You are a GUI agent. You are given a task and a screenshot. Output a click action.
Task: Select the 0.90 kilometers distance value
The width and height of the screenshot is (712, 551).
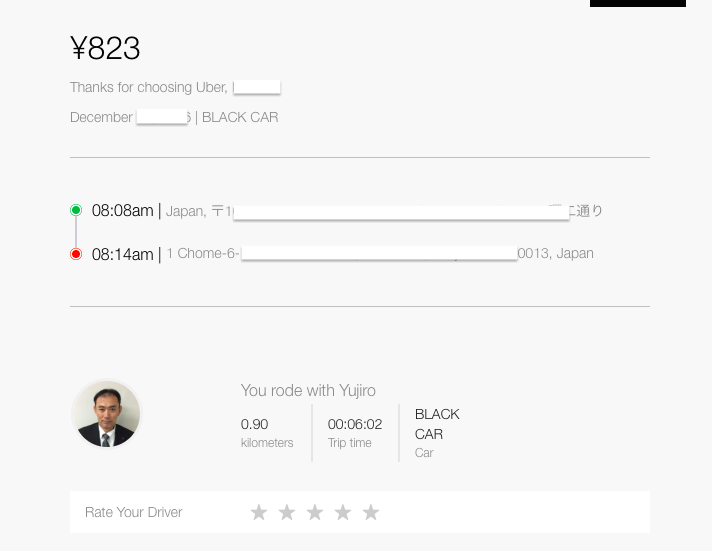(254, 424)
